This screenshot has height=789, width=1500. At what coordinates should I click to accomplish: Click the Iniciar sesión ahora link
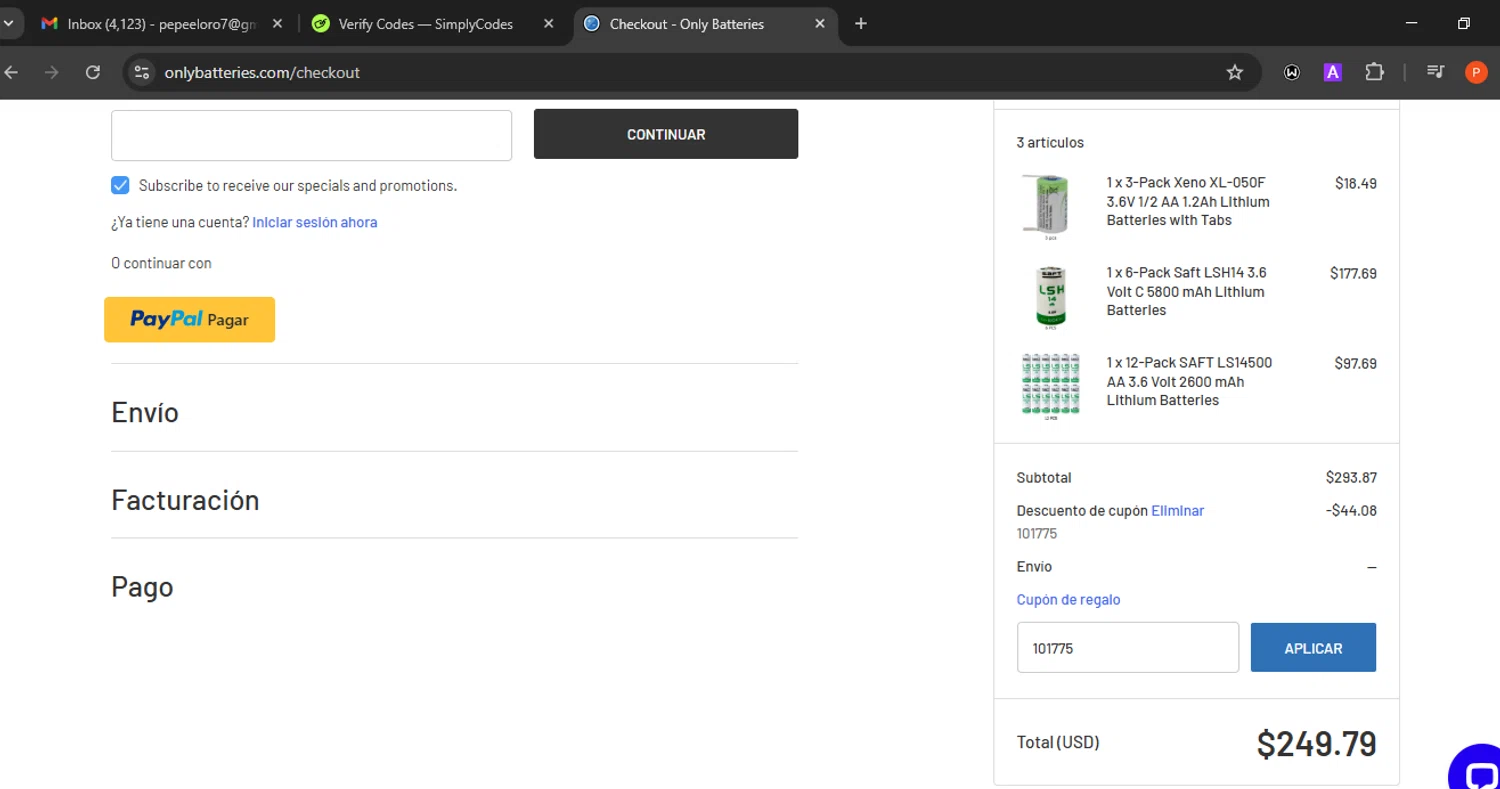[315, 222]
